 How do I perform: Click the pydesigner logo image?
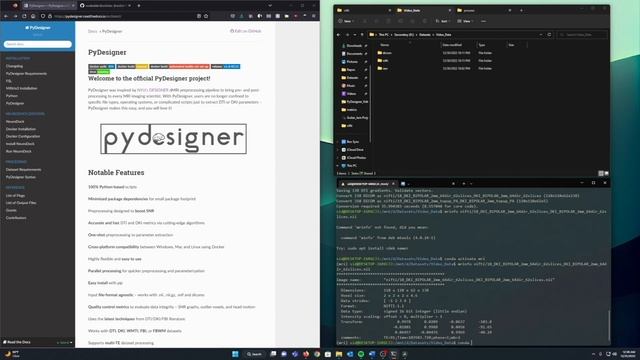pos(173,139)
